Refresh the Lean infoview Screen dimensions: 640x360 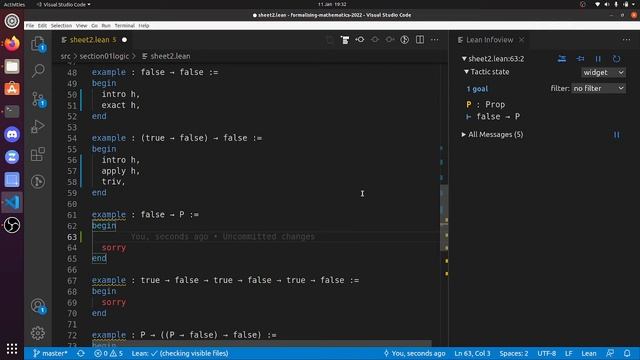616,59
